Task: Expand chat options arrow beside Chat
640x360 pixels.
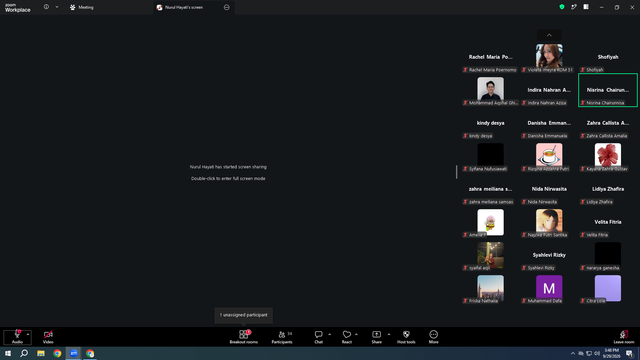Action: pyautogui.click(x=329, y=334)
